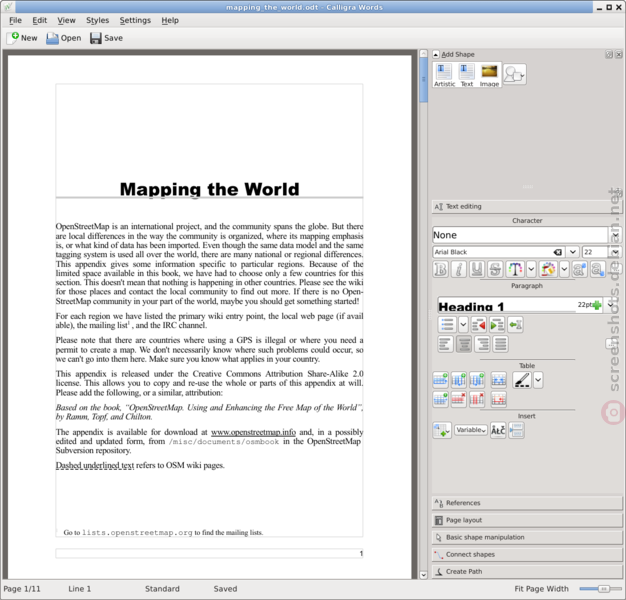This screenshot has height=600, width=626.
Task: Open the Settings menu
Action: point(135,20)
